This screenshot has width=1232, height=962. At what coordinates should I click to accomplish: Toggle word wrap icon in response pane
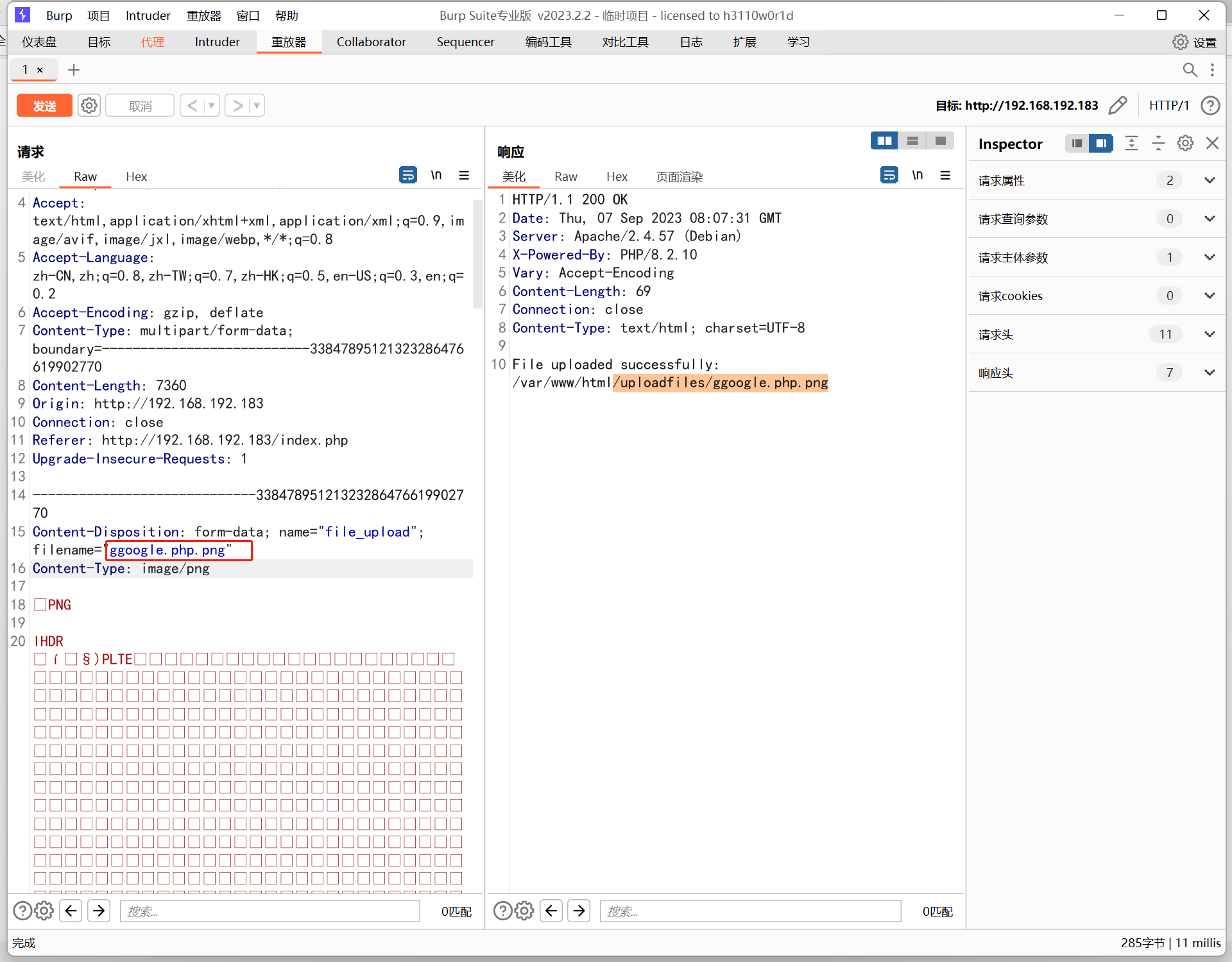pyautogui.click(x=889, y=175)
